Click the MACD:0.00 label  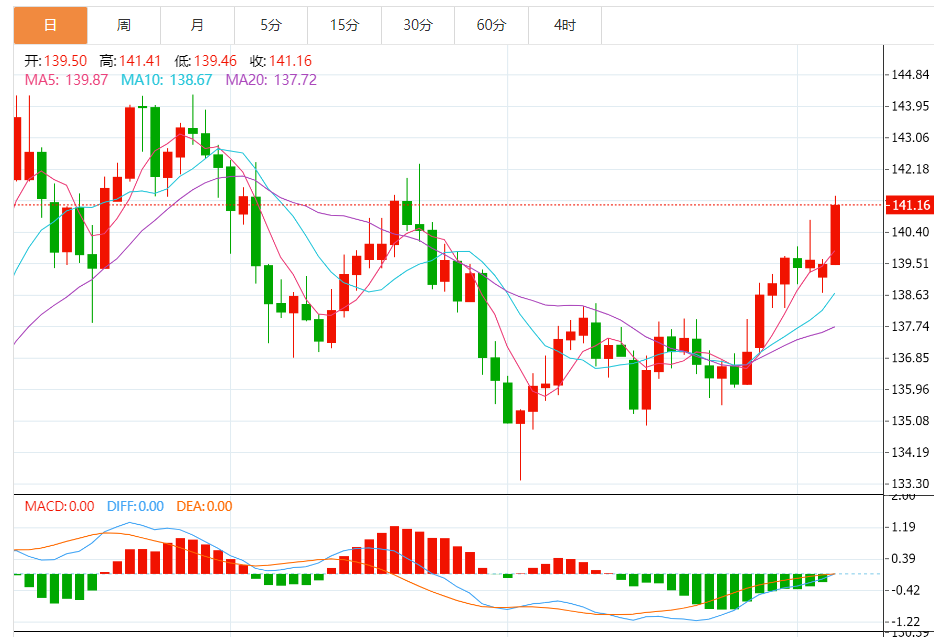point(60,507)
